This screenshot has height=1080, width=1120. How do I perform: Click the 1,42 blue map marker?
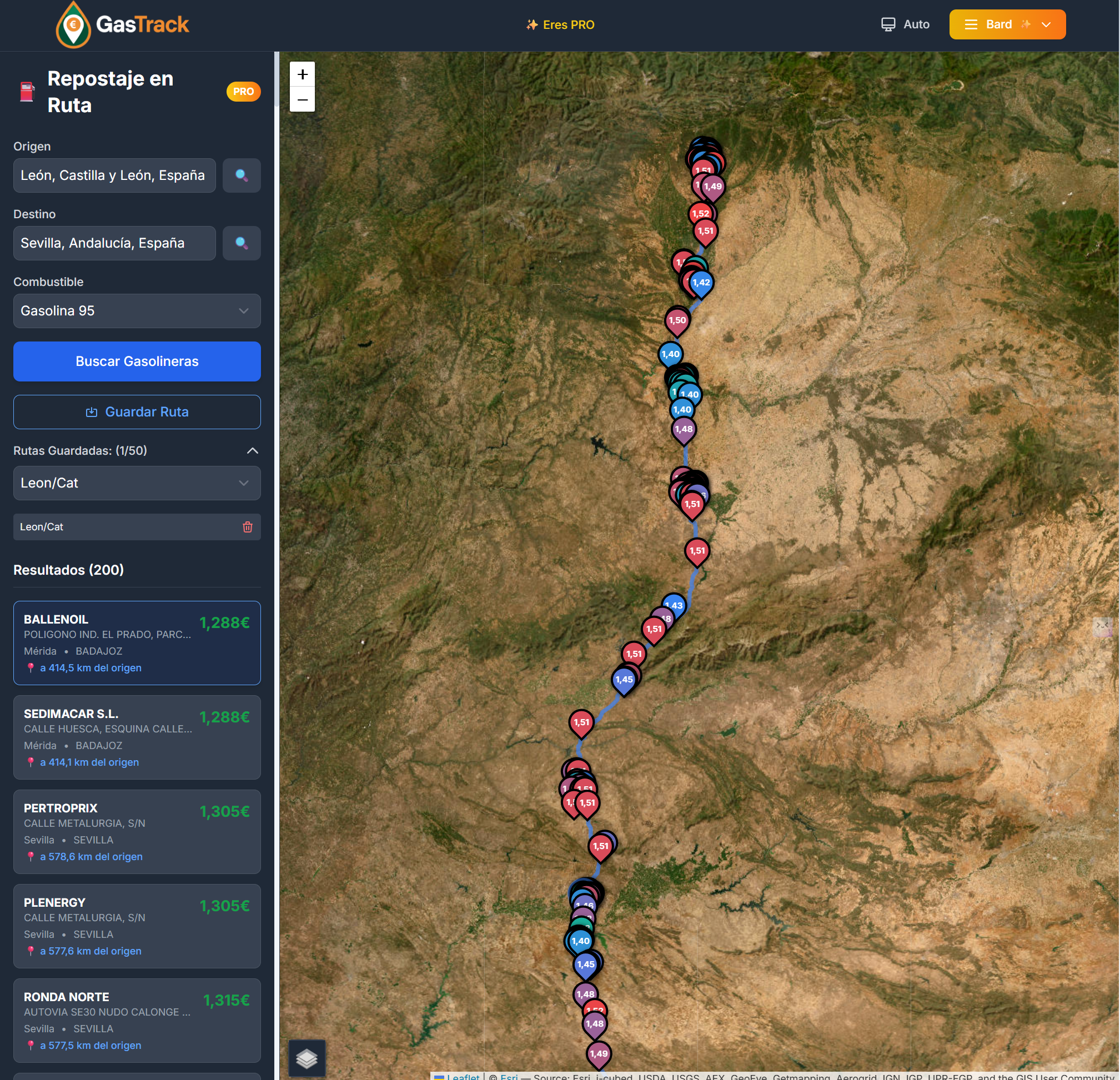click(x=701, y=283)
